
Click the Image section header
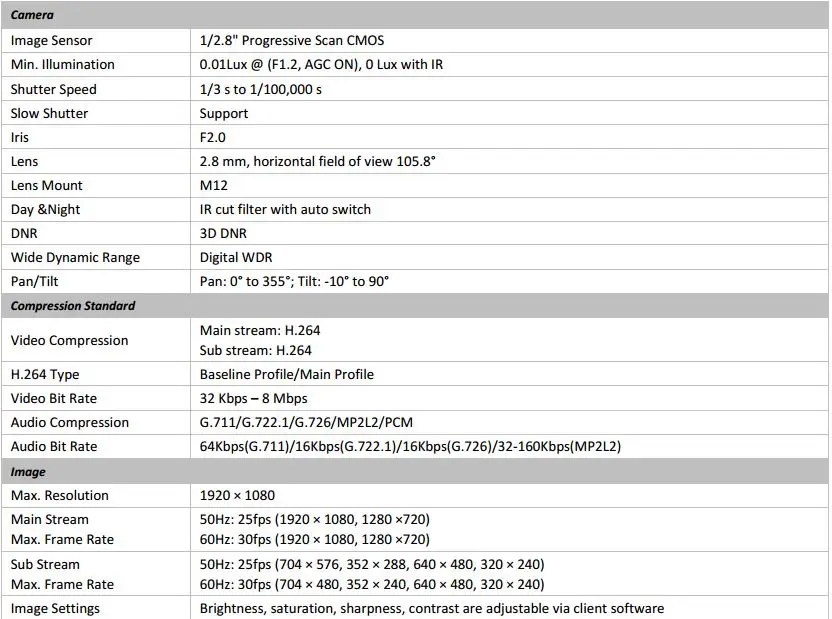pos(28,472)
